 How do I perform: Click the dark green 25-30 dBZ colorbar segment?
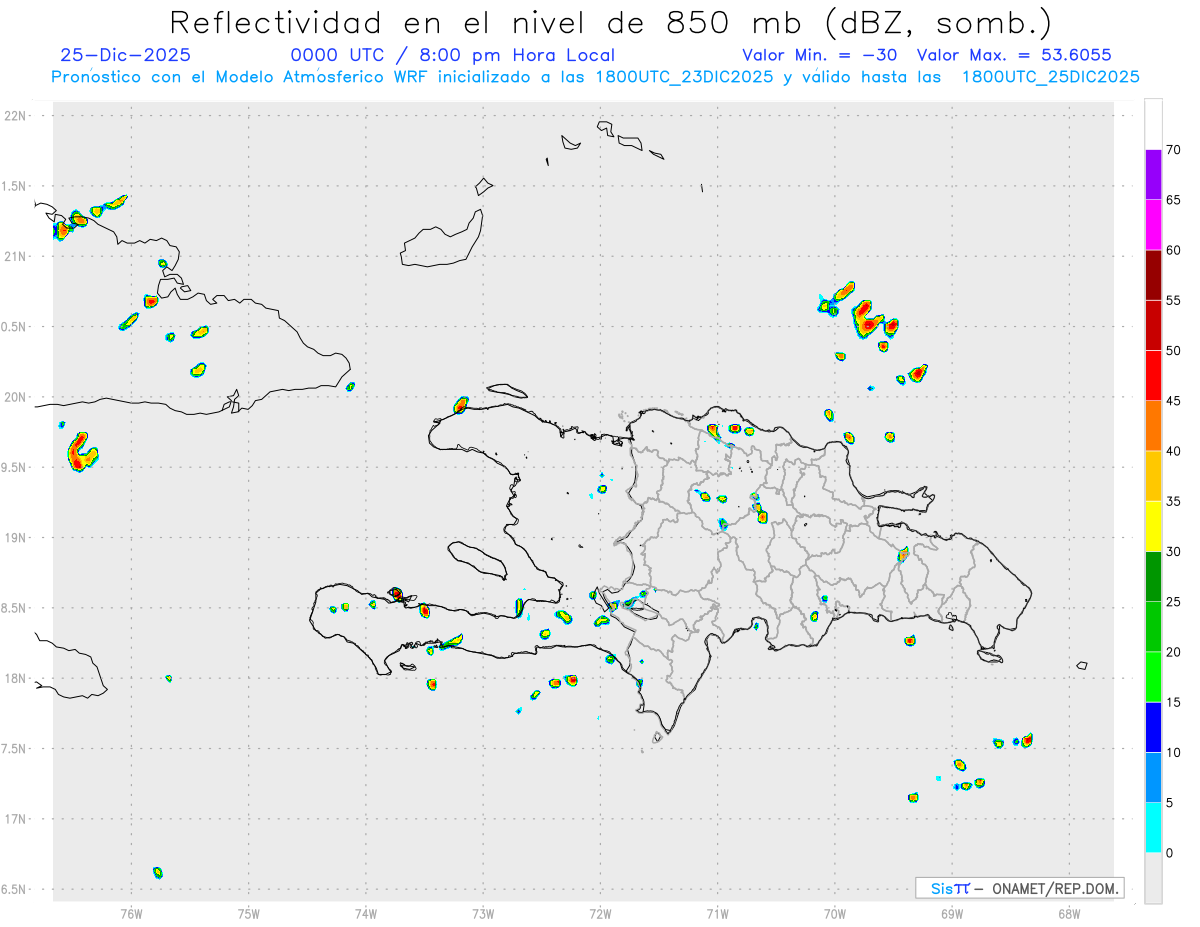1153,577
